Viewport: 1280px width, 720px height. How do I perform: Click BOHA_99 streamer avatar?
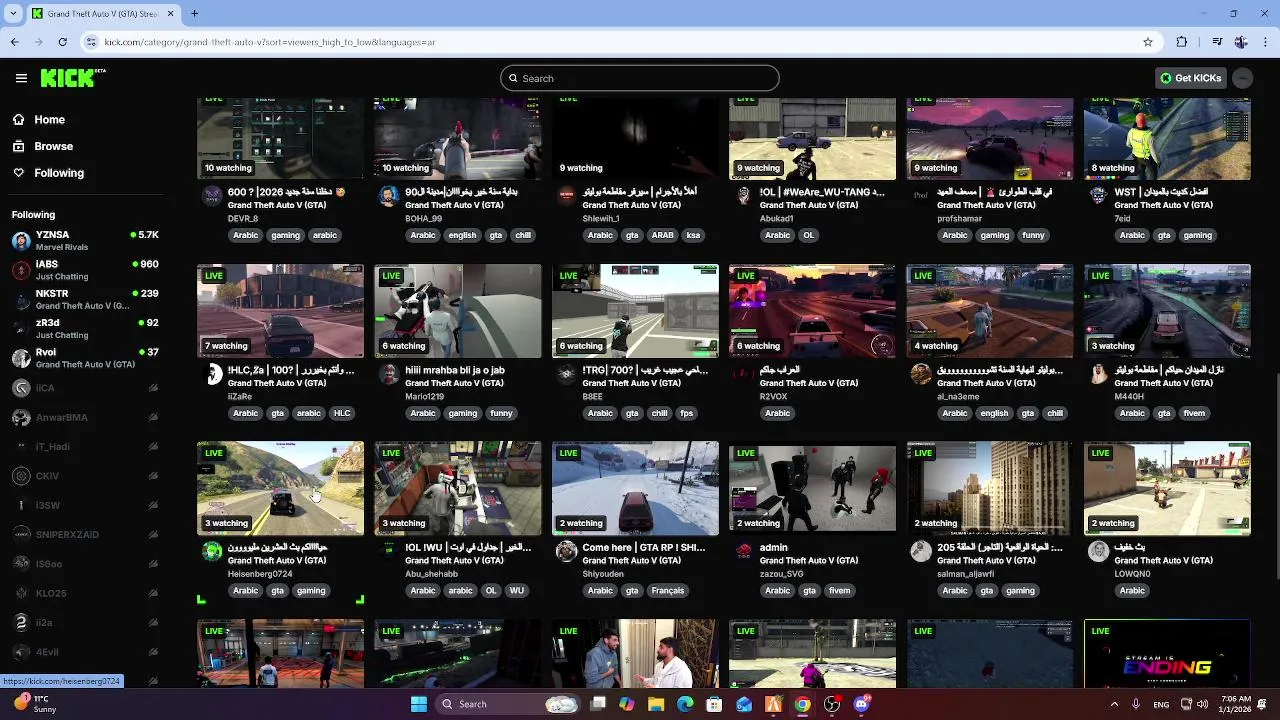point(389,197)
